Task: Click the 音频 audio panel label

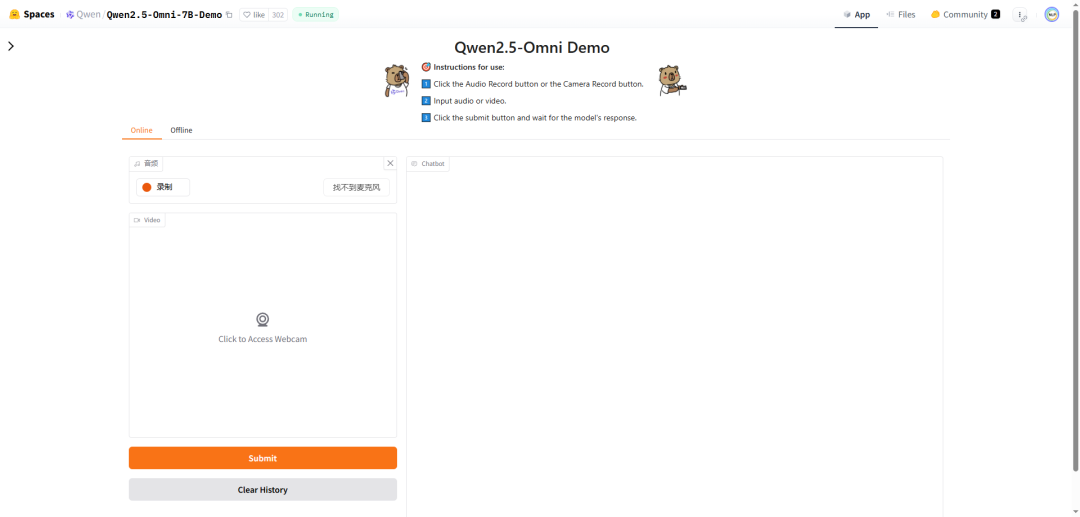Action: click(146, 163)
